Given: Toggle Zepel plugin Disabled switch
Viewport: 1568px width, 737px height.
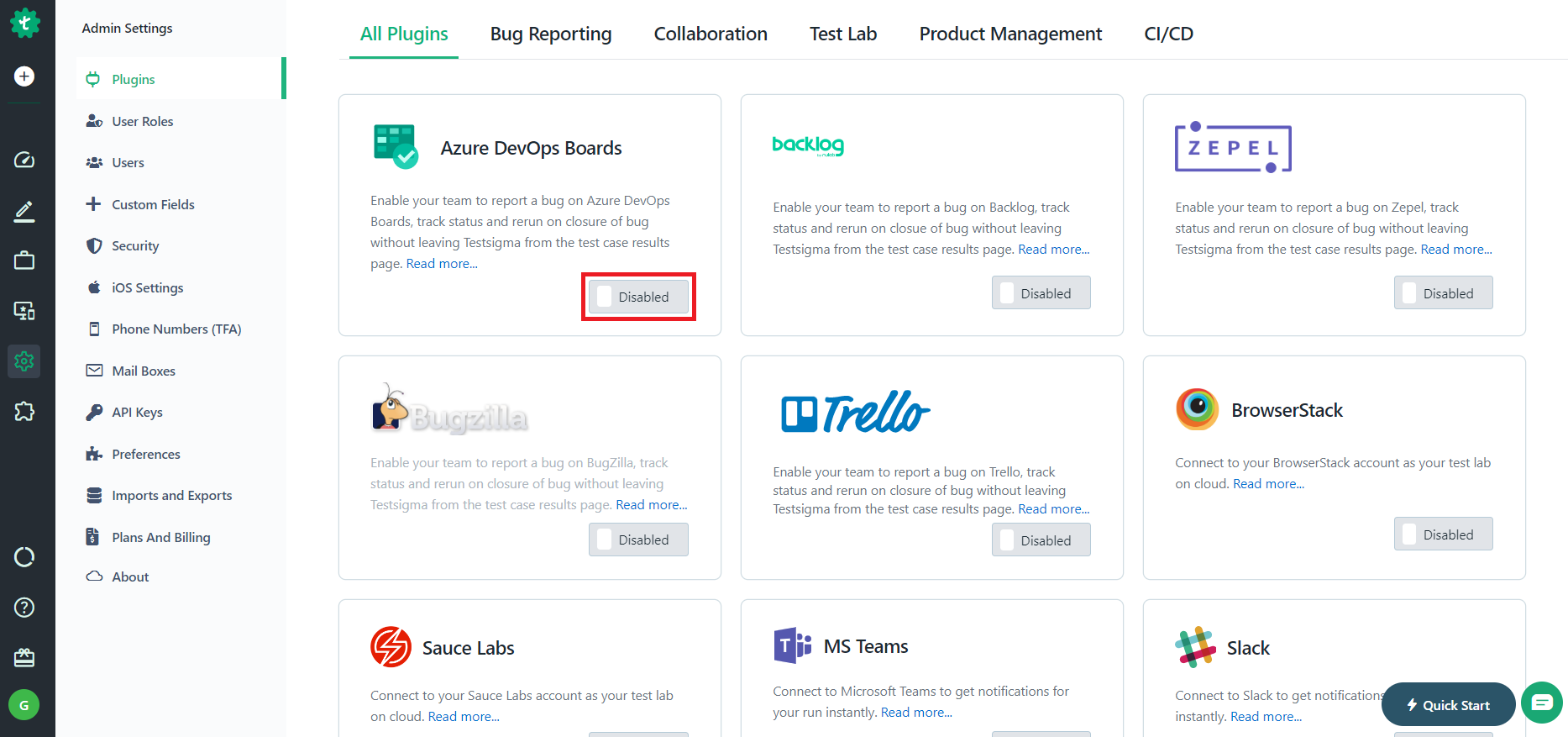Looking at the screenshot, I should (x=1443, y=292).
